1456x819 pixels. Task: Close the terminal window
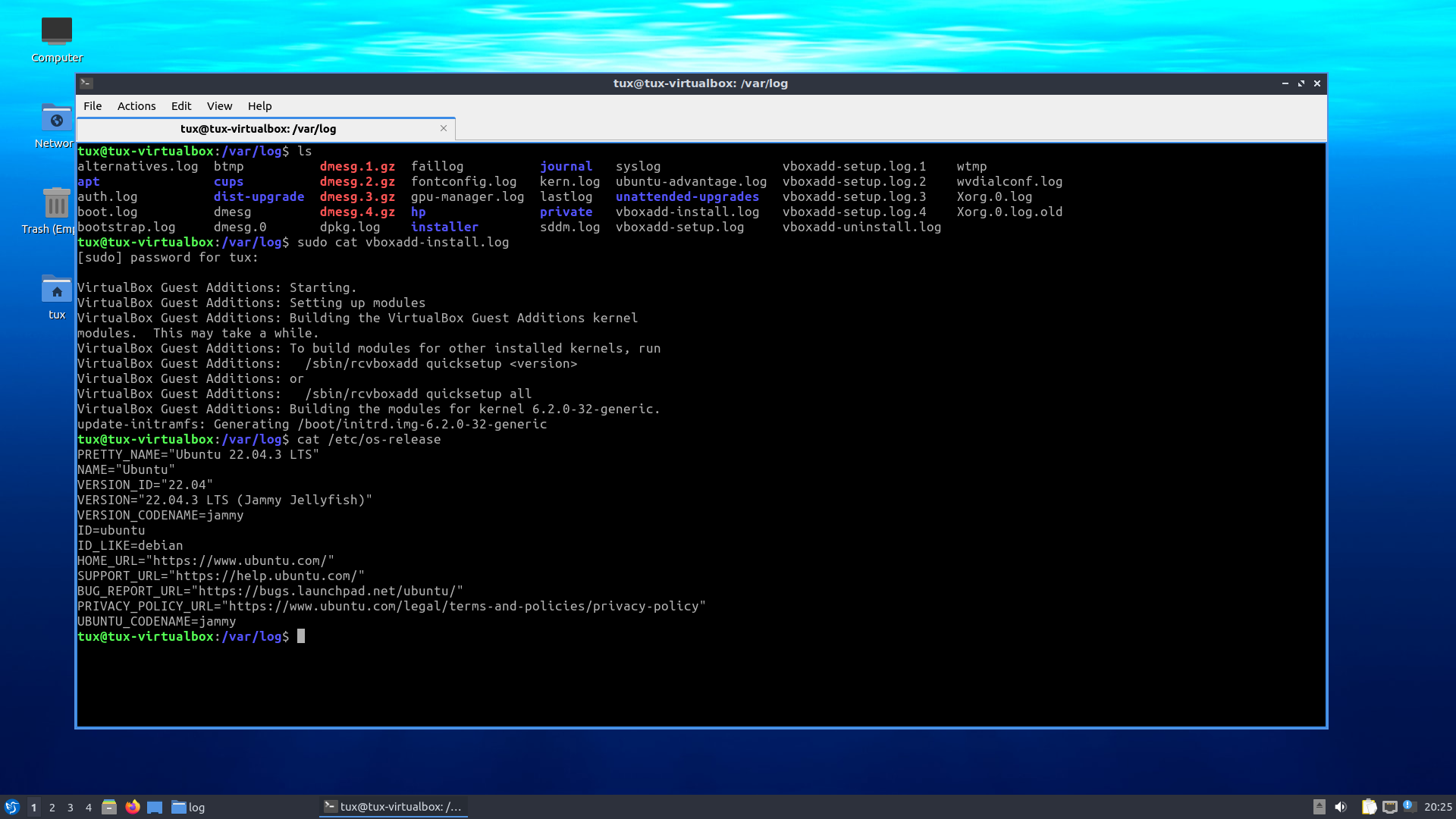pyautogui.click(x=1317, y=83)
